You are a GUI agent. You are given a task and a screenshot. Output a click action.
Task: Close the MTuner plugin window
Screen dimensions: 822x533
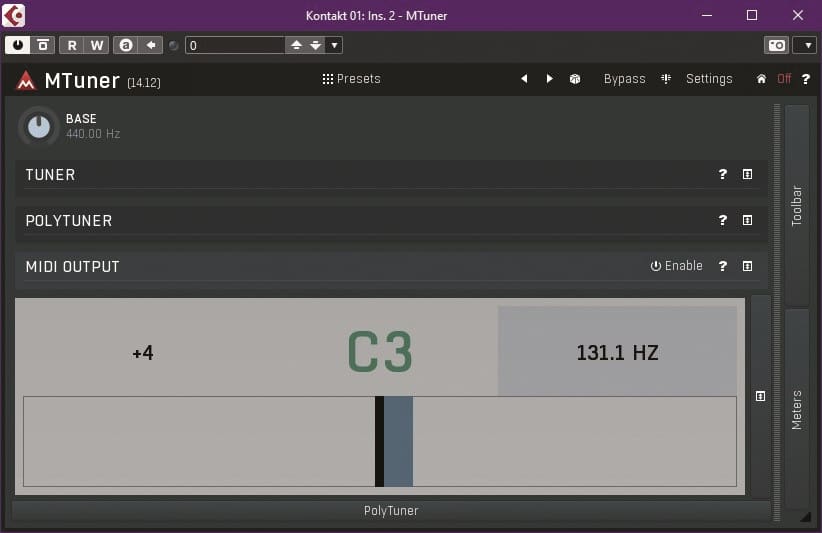[798, 15]
